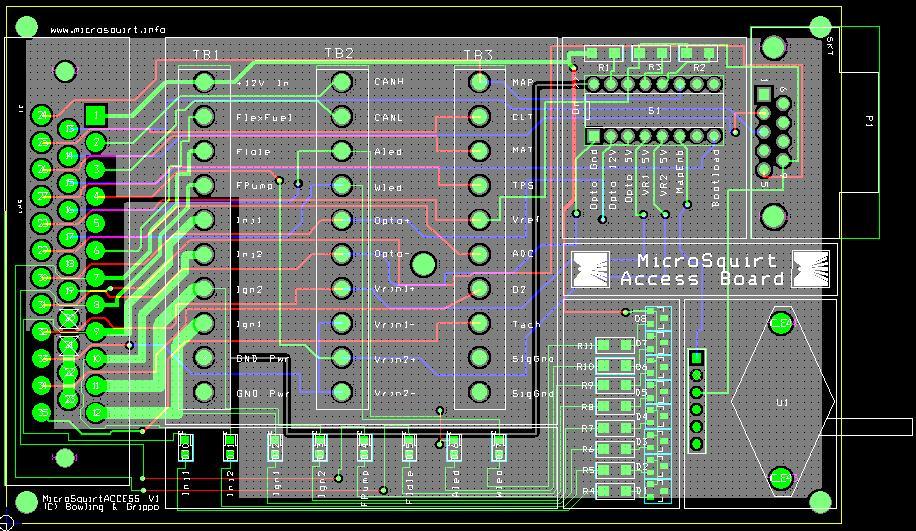Click the vertical FPump label below the LED row

tap(365, 487)
